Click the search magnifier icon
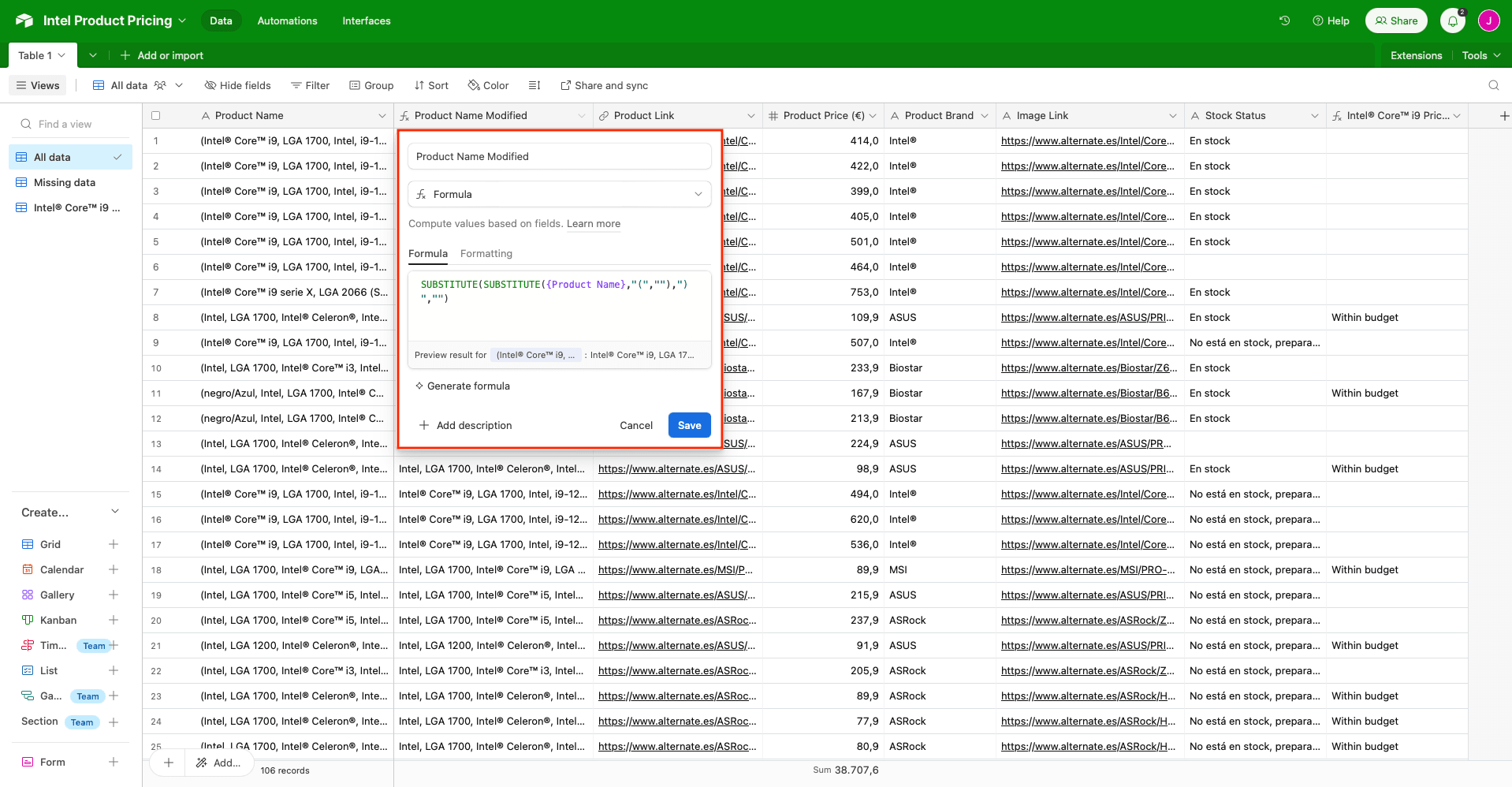Screen dimensions: 1512x787 (1493, 85)
